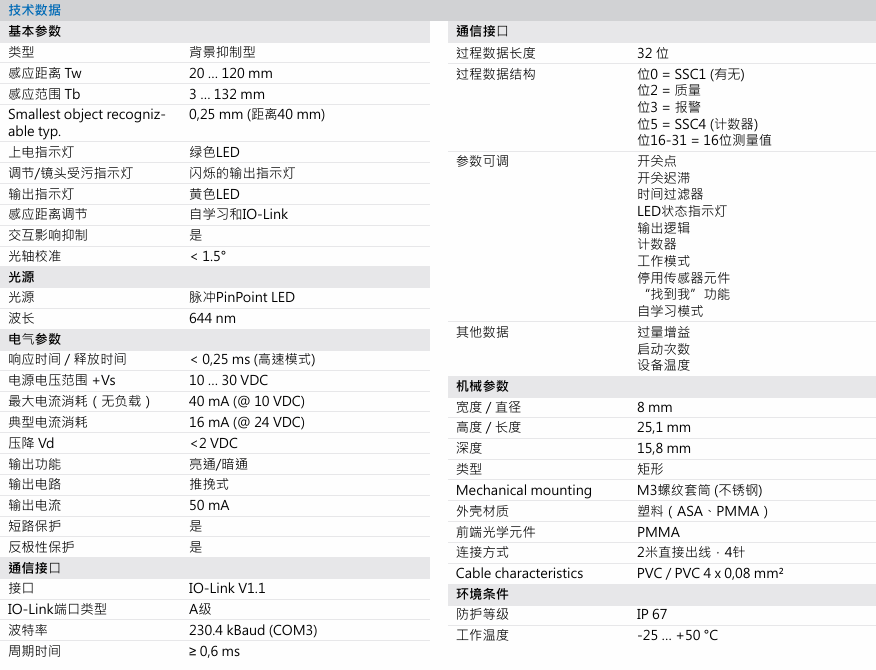
Task: Click the '电气参数' section header
Action: tap(35, 339)
